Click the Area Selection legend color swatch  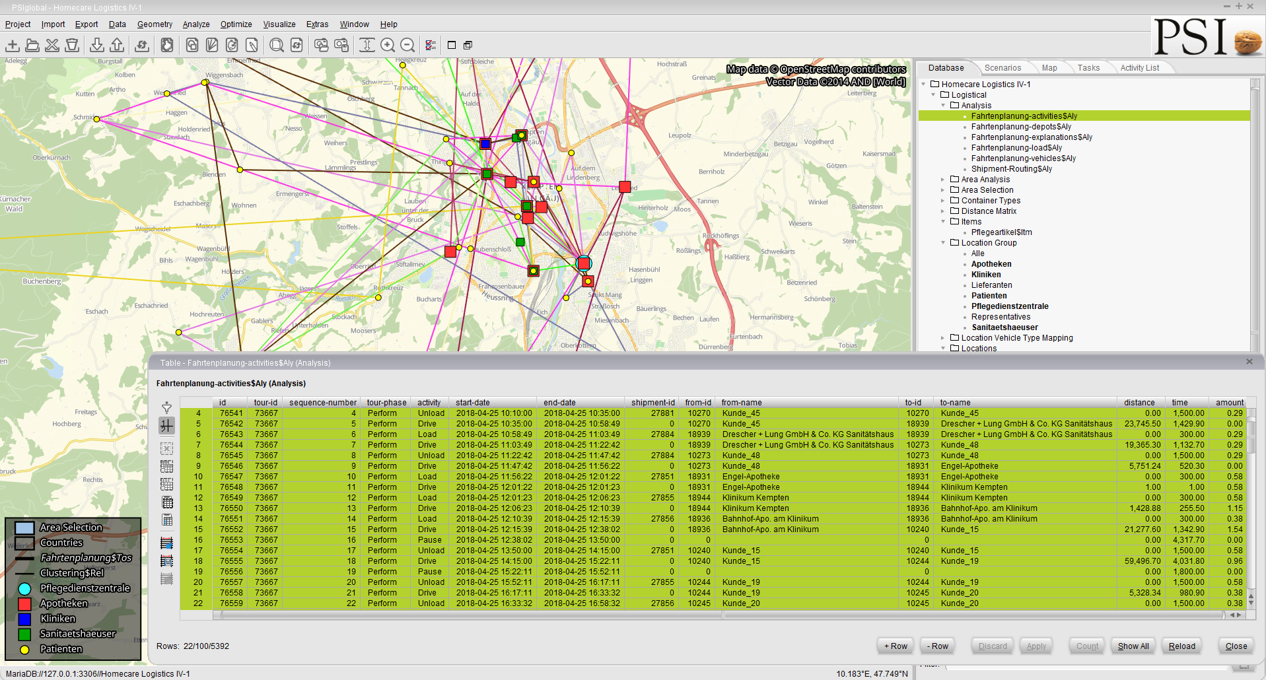(x=24, y=528)
